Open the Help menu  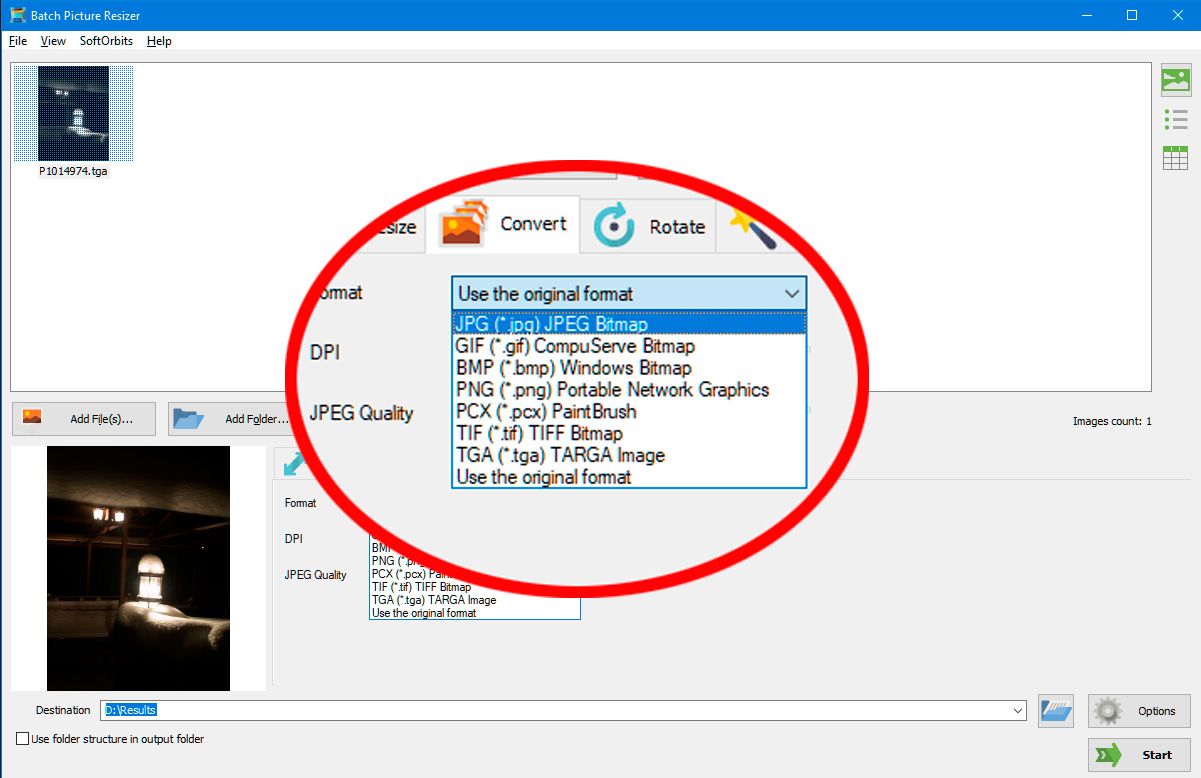coord(159,41)
